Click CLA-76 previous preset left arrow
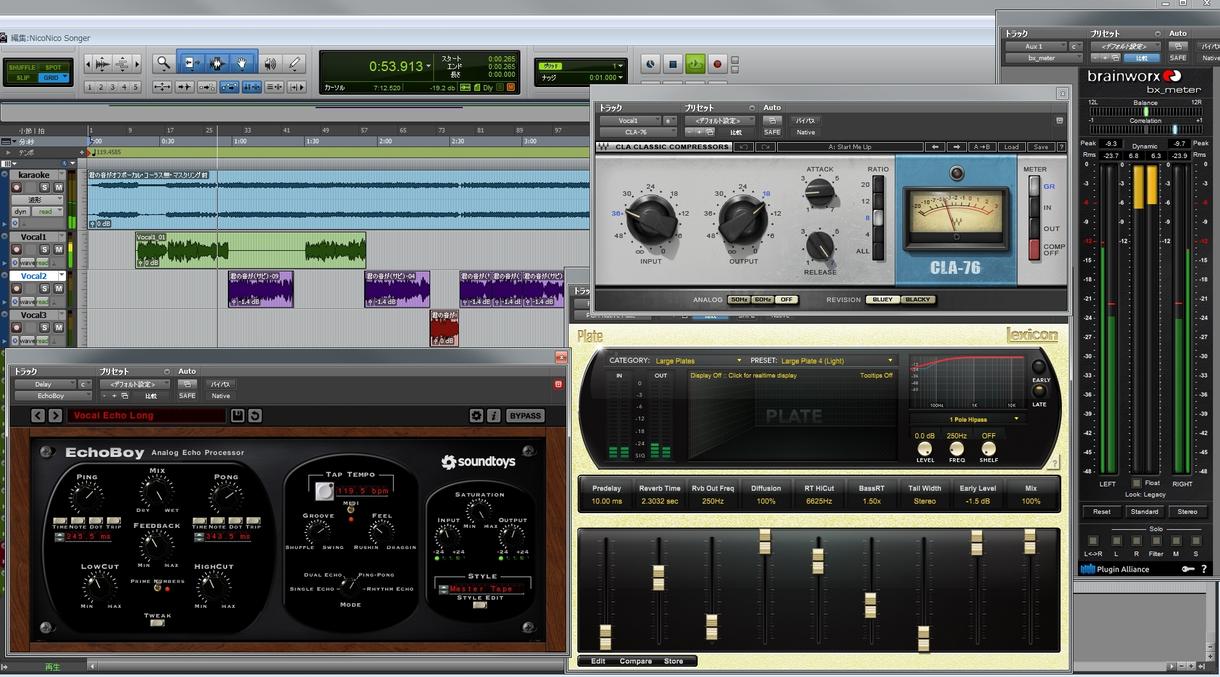 [936, 147]
